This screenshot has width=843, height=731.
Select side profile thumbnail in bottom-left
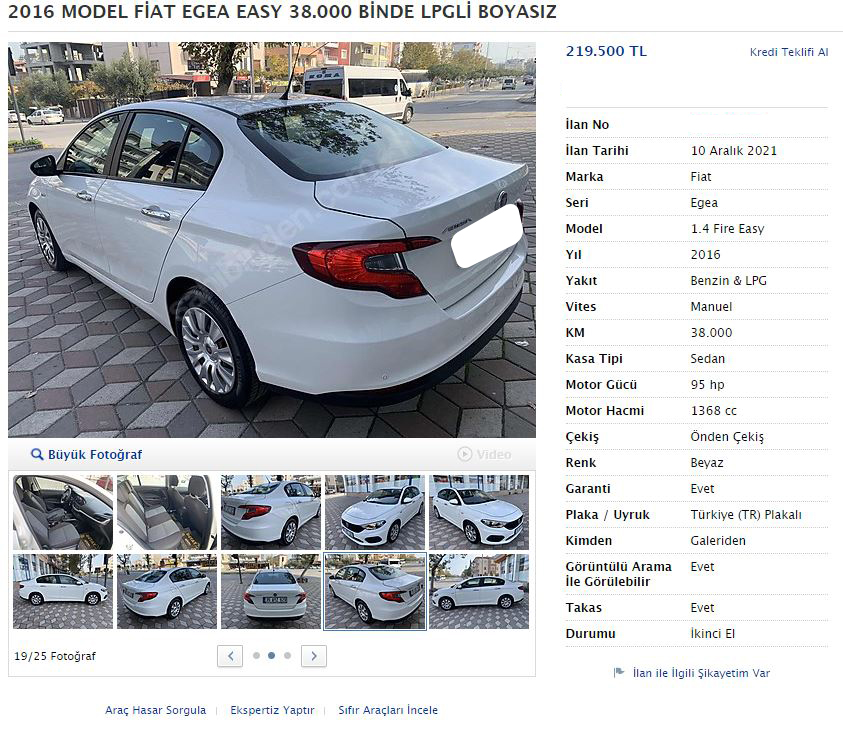pos(63,591)
